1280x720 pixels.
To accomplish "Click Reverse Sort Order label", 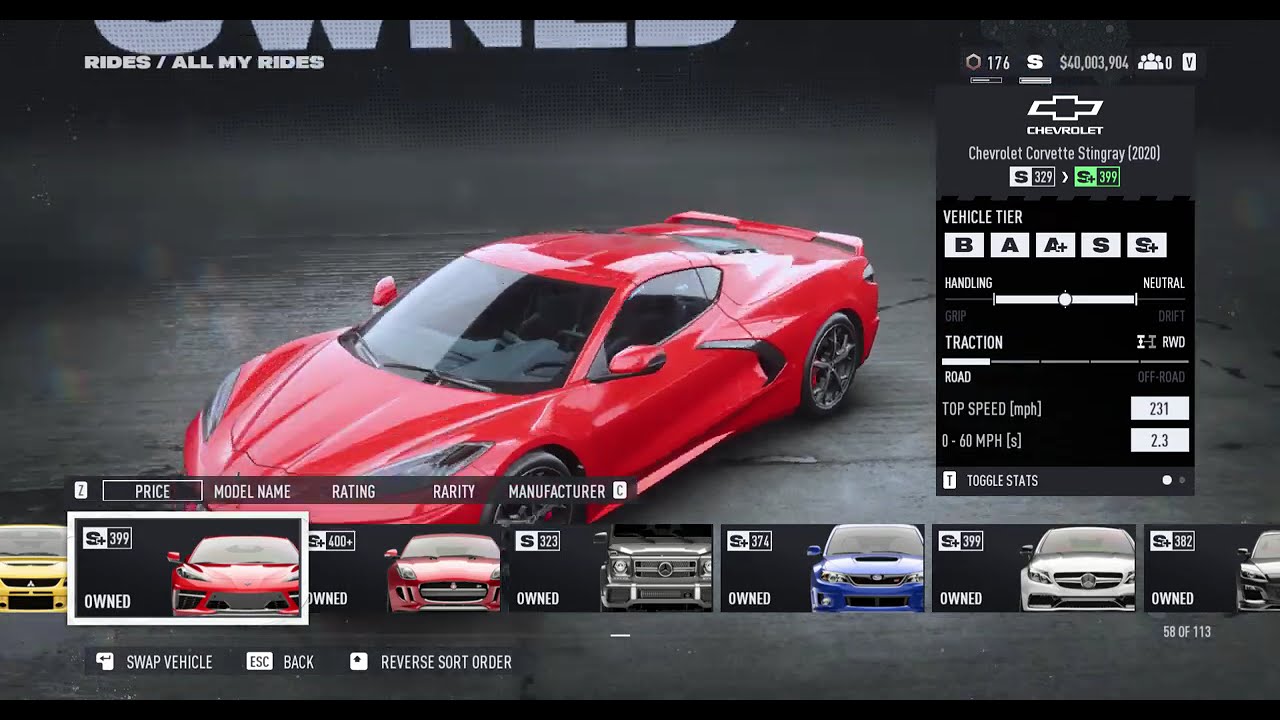I will pyautogui.click(x=446, y=662).
